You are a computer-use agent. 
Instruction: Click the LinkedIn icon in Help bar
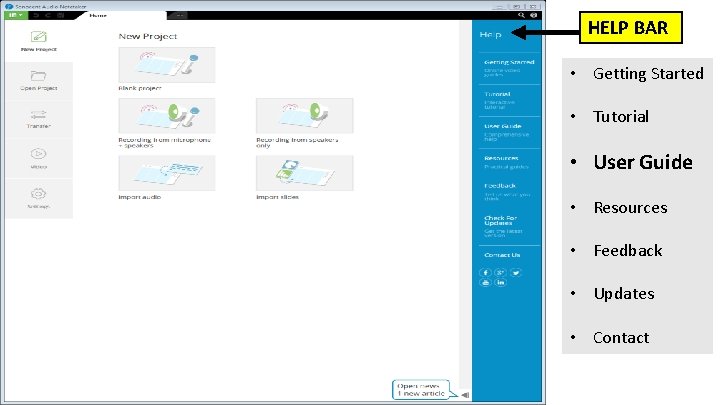[501, 283]
